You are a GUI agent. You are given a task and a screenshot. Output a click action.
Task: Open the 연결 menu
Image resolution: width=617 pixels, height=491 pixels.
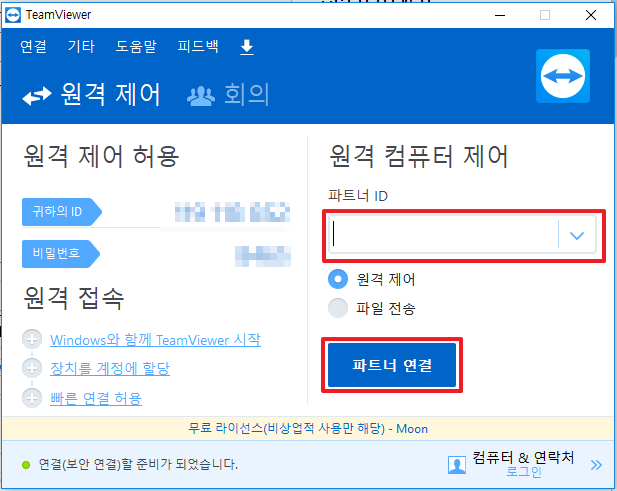(x=33, y=46)
